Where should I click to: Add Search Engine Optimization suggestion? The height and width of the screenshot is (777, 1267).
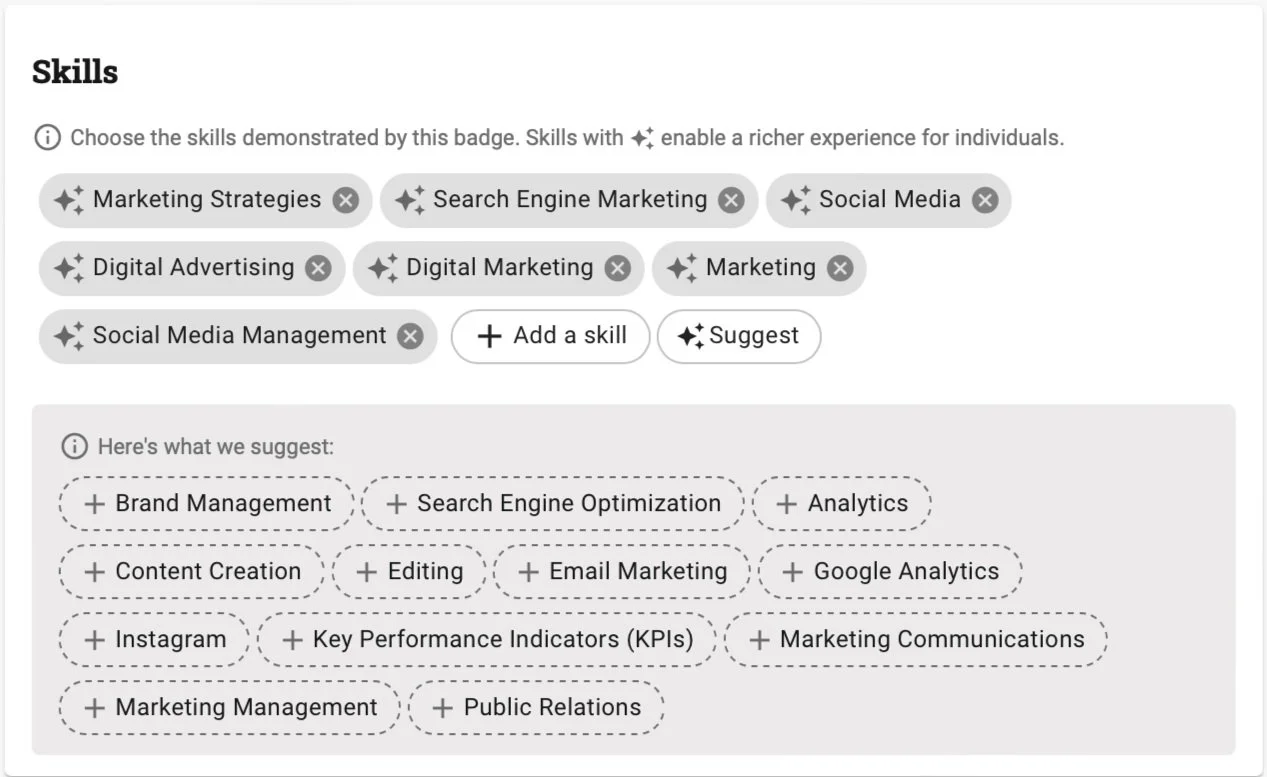click(553, 504)
